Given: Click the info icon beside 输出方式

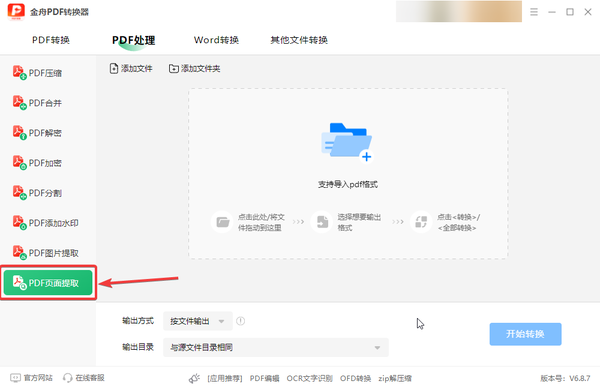Looking at the screenshot, I should tap(240, 321).
